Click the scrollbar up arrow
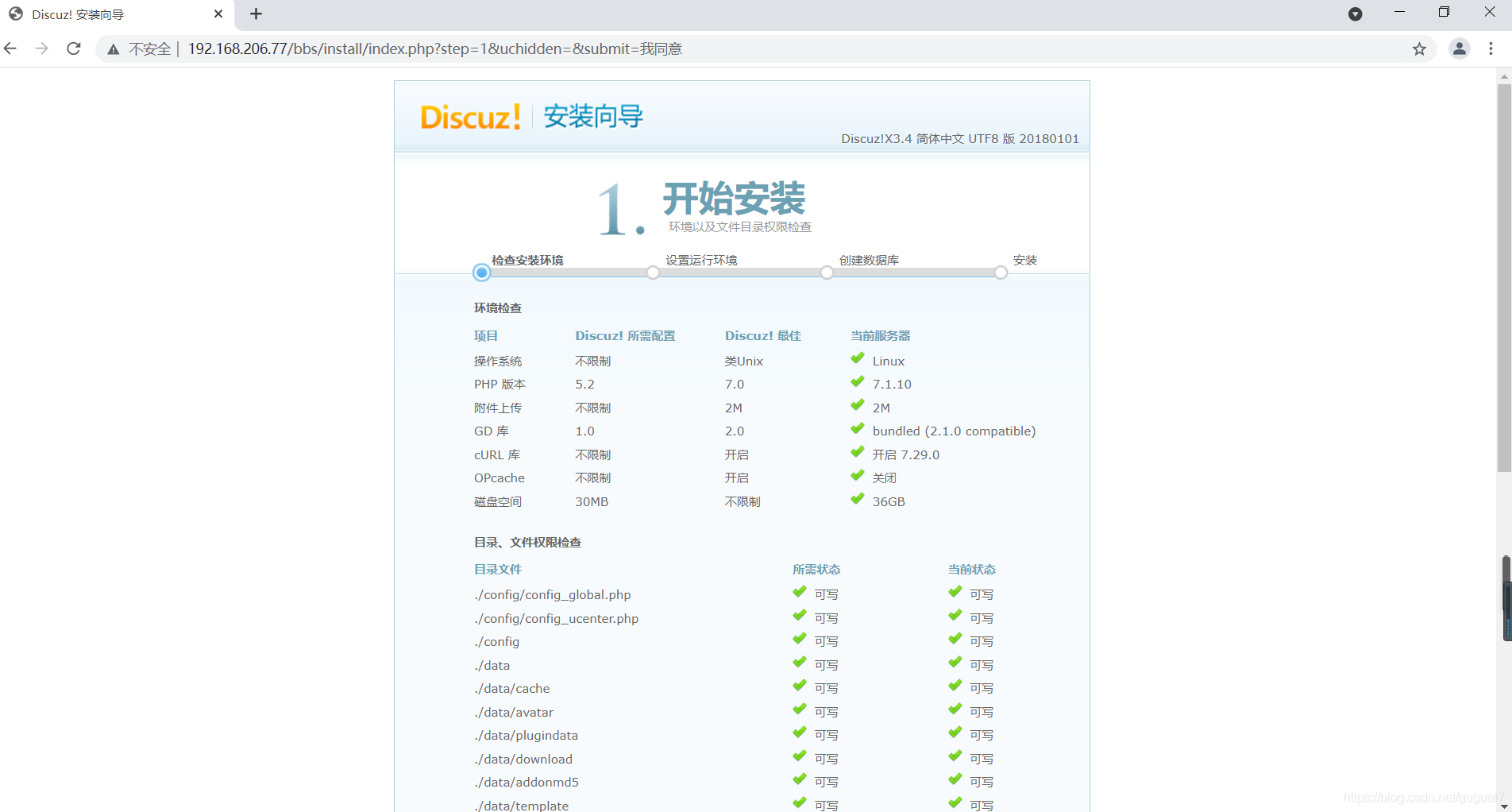1512x812 pixels. coord(1504,76)
